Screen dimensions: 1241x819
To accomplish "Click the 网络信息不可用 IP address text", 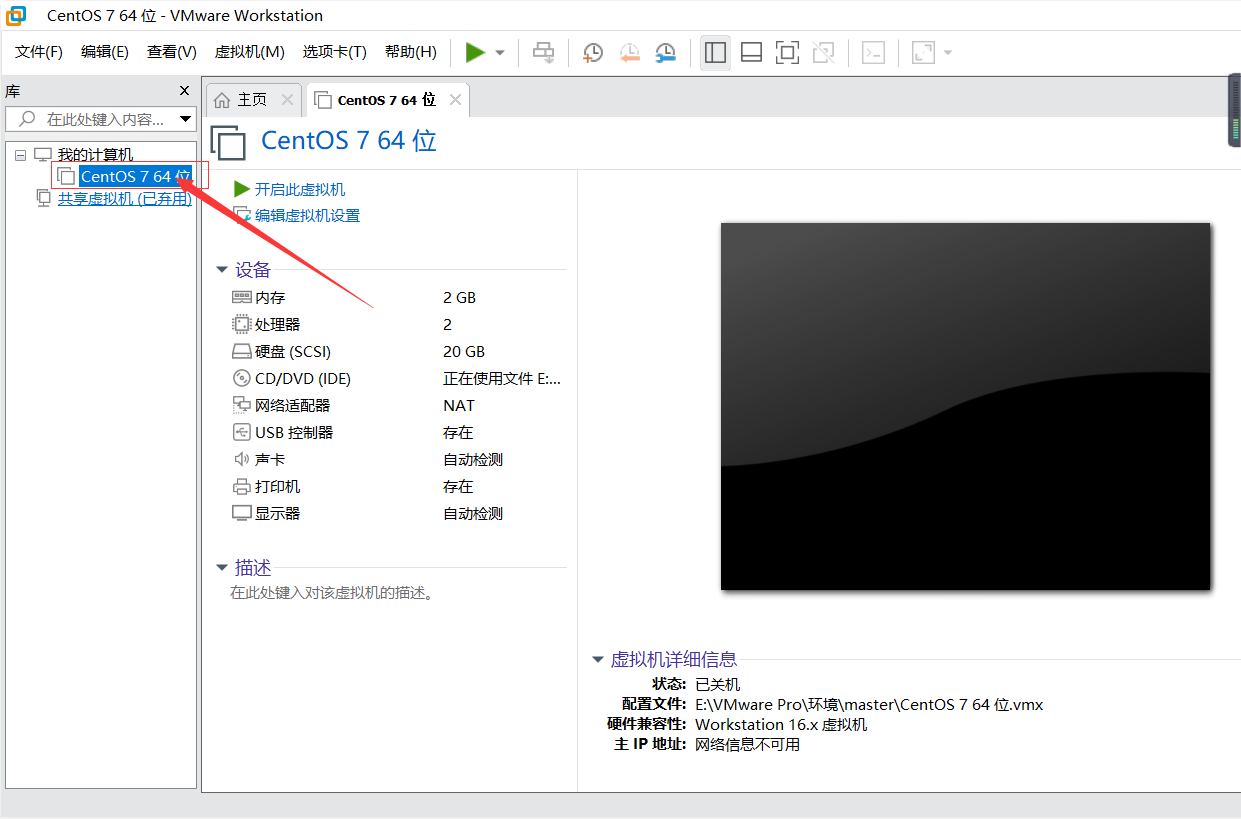I will 747,744.
